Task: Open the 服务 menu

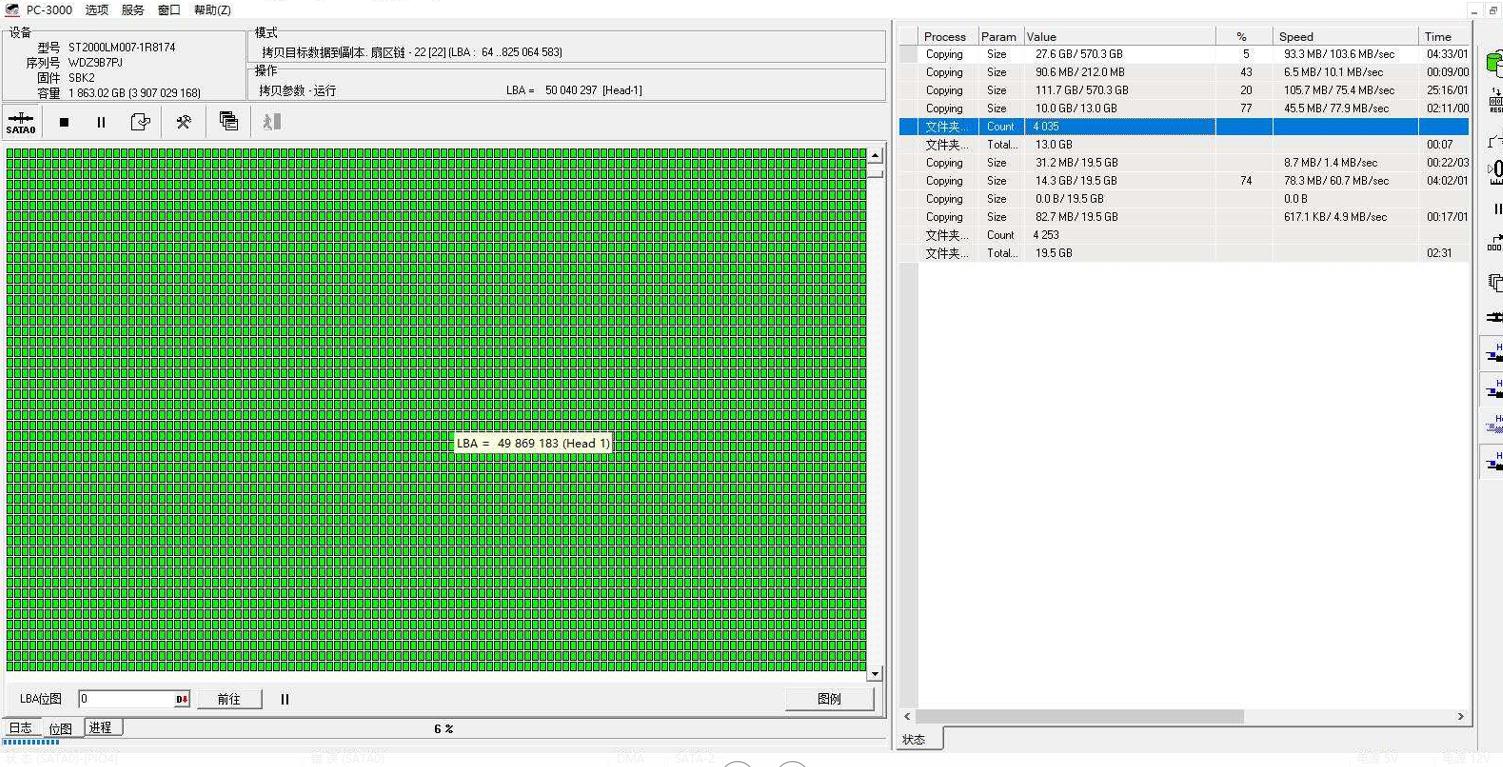Action: pyautogui.click(x=132, y=10)
